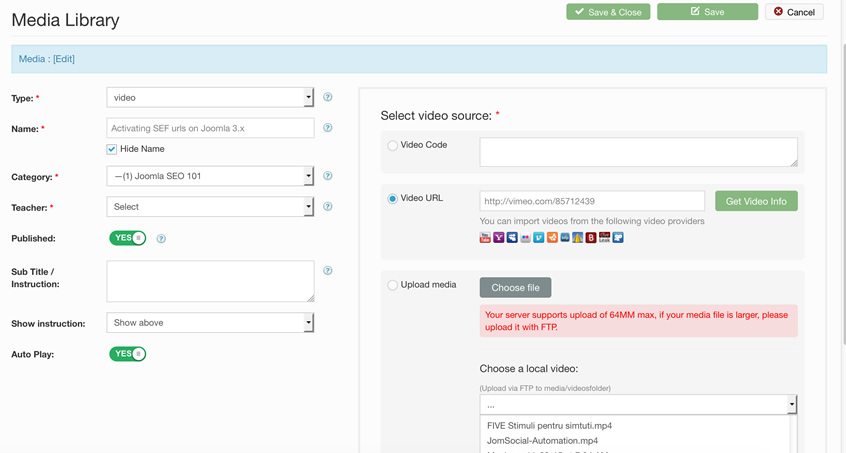Click the Upload via FTP hint text
This screenshot has height=453, width=846.
[545, 388]
